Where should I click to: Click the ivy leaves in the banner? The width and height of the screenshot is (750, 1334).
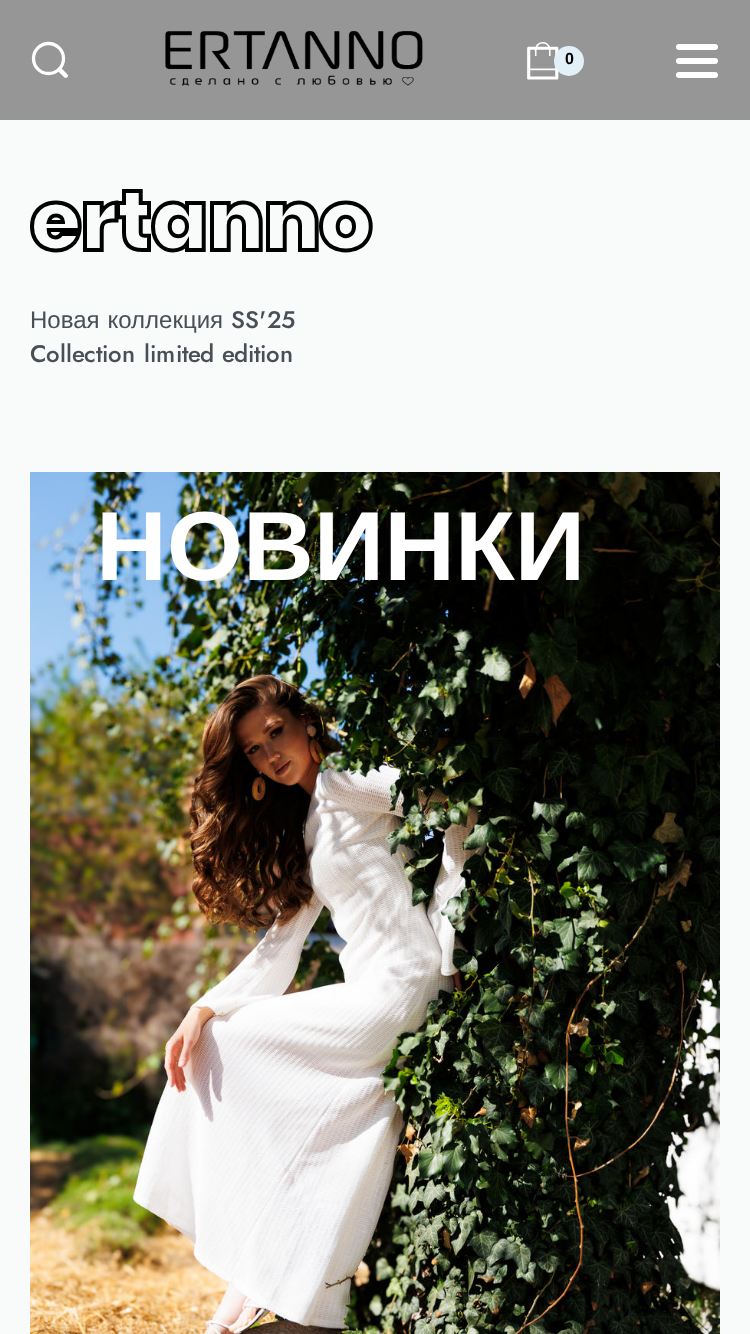pos(580,900)
